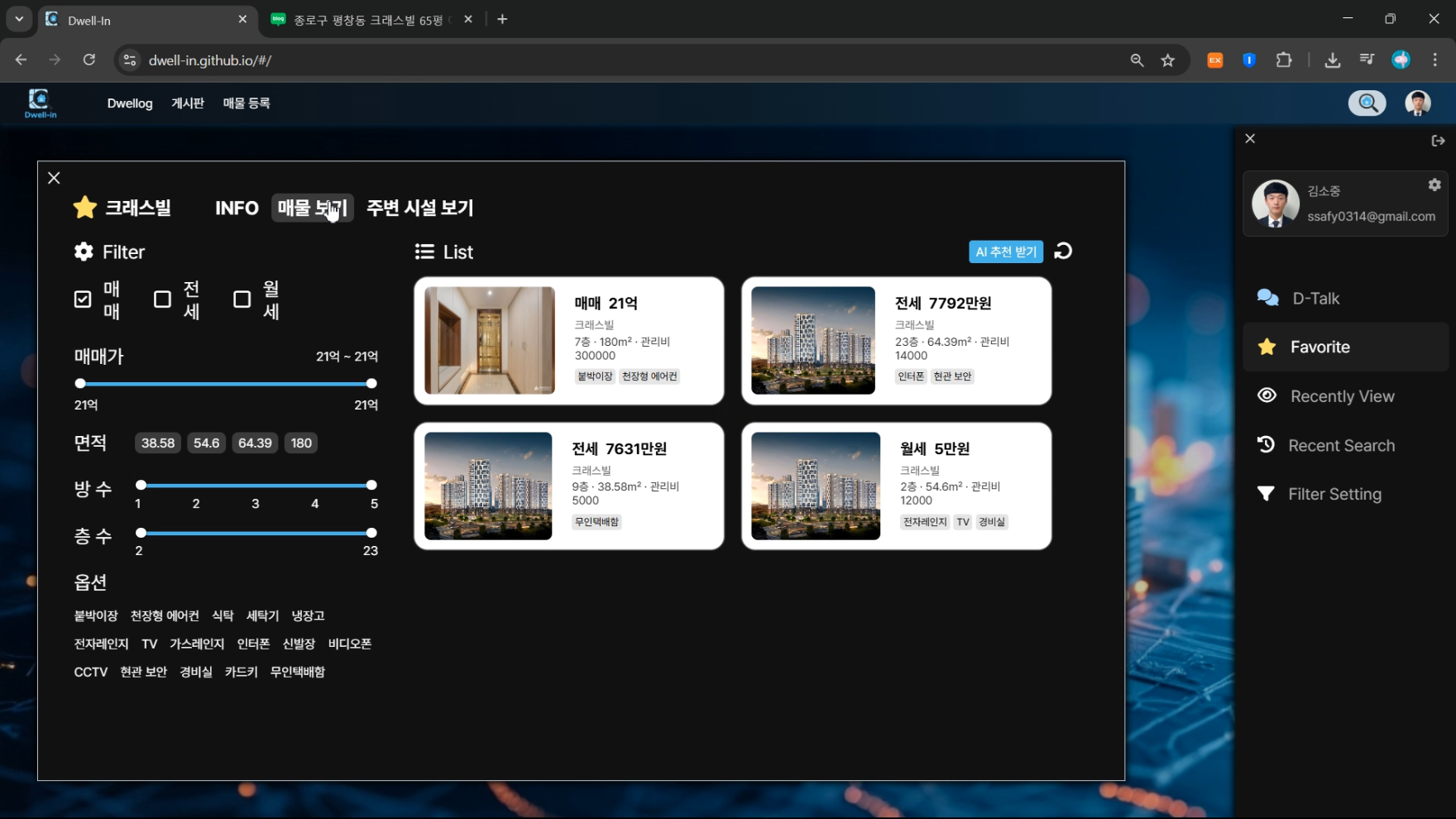This screenshot has height=819, width=1456.
Task: Open D-Talk chat menu
Action: (1346, 298)
